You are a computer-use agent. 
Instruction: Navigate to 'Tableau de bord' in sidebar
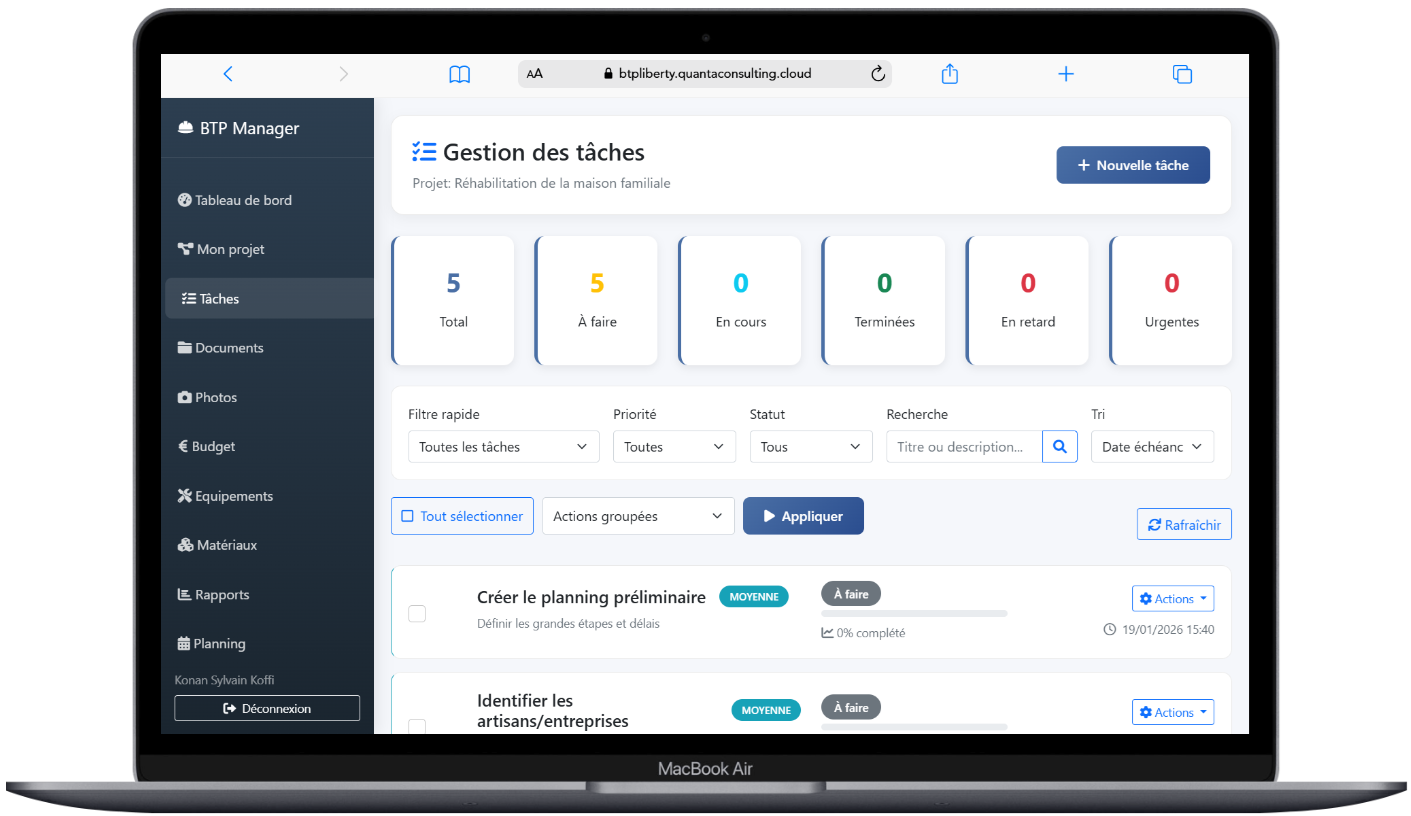tap(242, 200)
